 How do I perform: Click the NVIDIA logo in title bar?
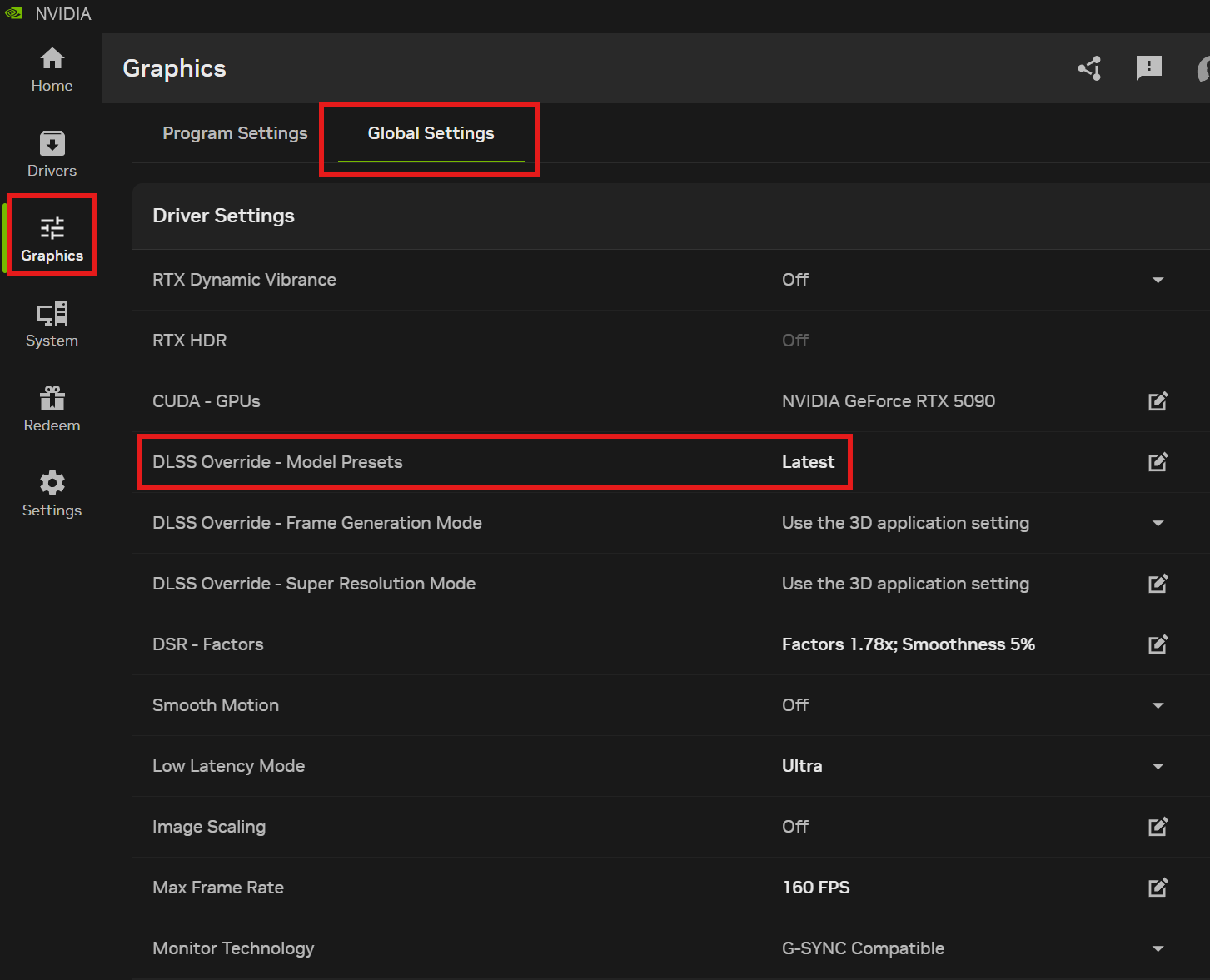click(x=14, y=14)
